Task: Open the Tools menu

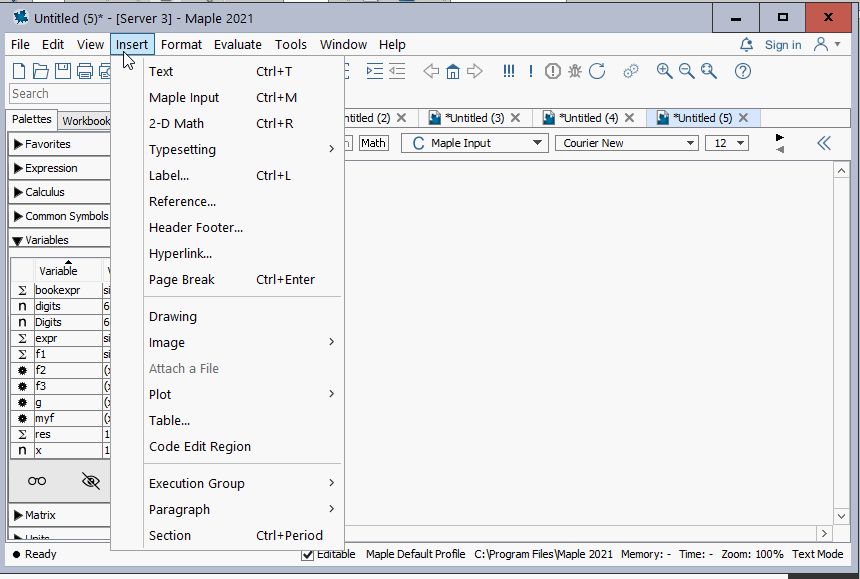Action: [291, 44]
